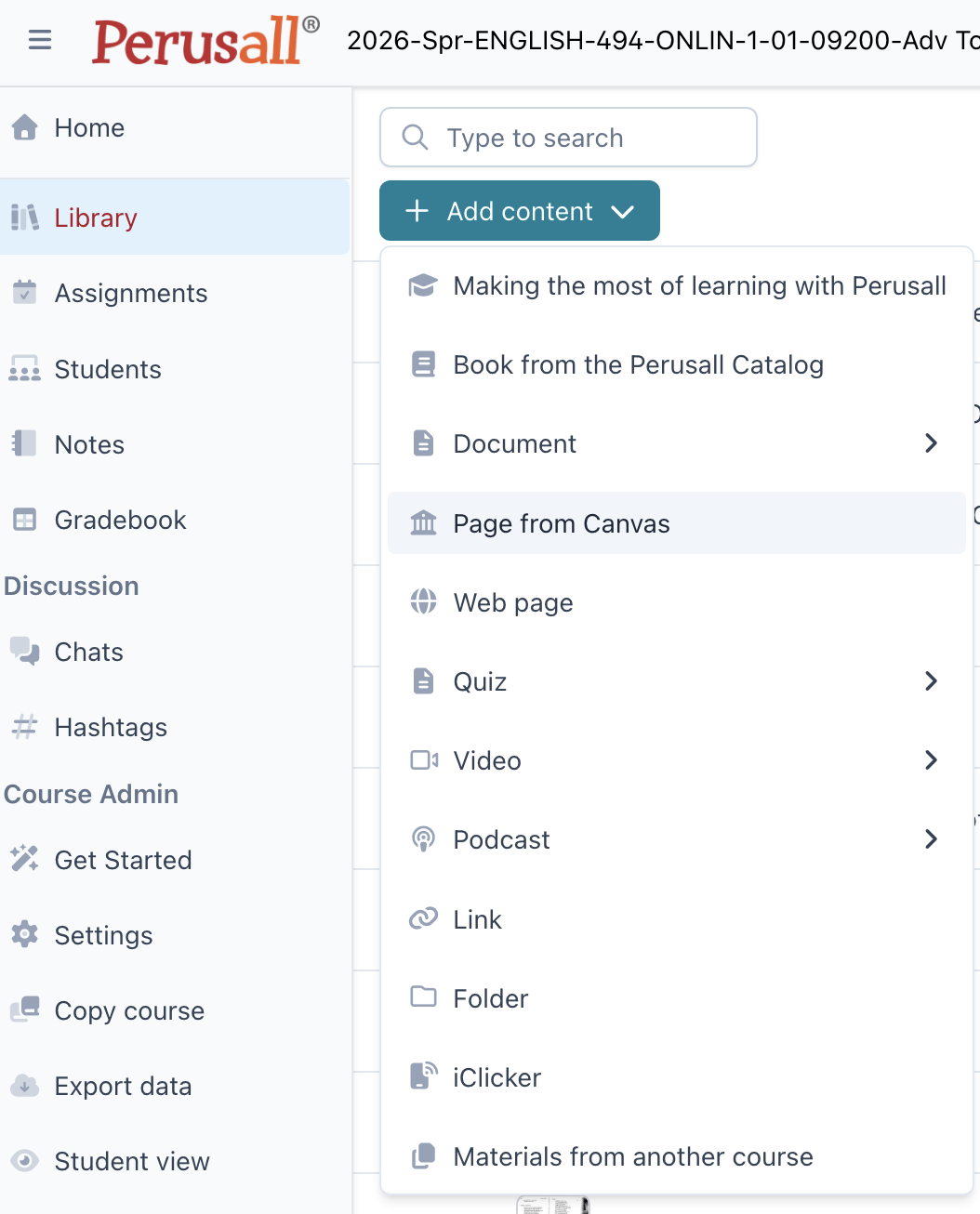Expand the Quiz submenu chevron
The width and height of the screenshot is (980, 1214).
coord(931,681)
